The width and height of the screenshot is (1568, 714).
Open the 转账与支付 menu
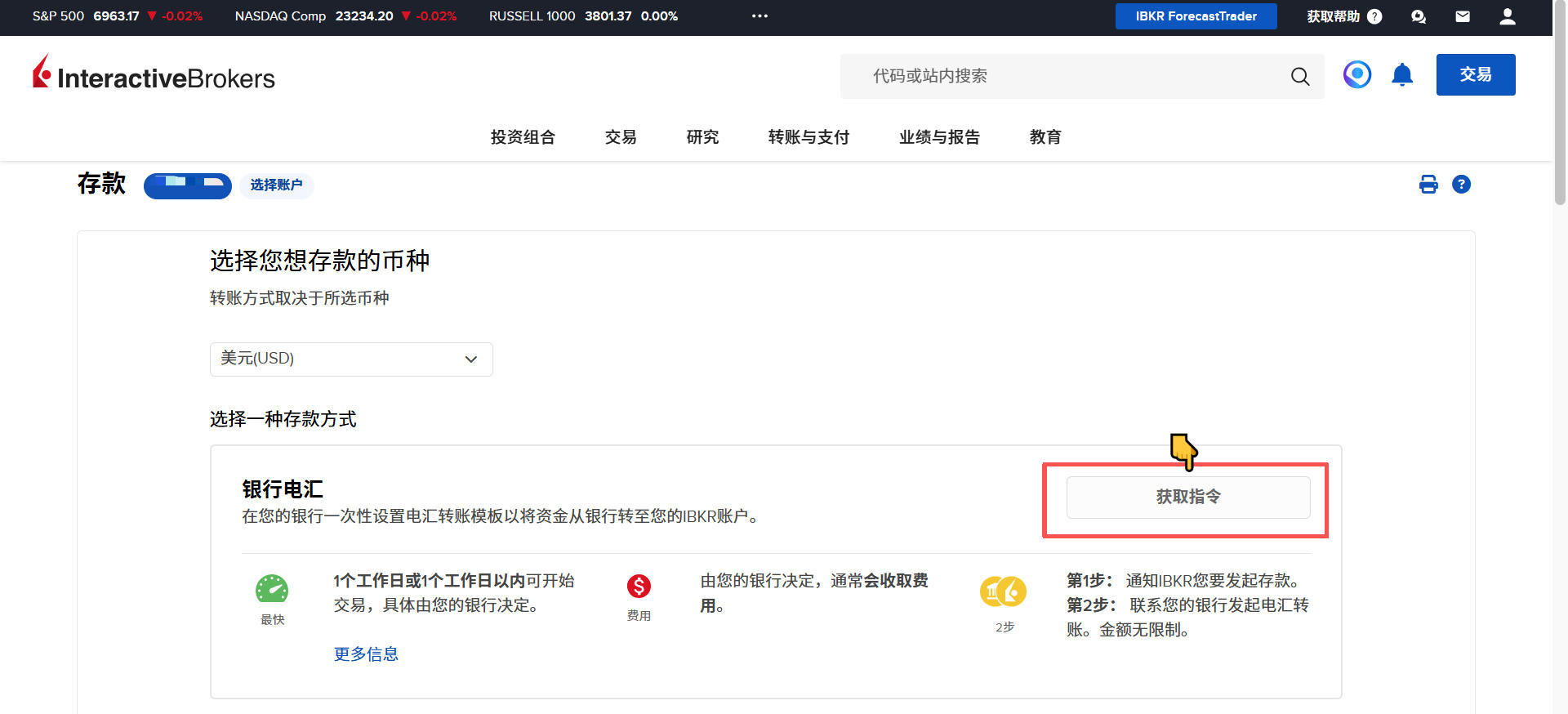(x=808, y=137)
